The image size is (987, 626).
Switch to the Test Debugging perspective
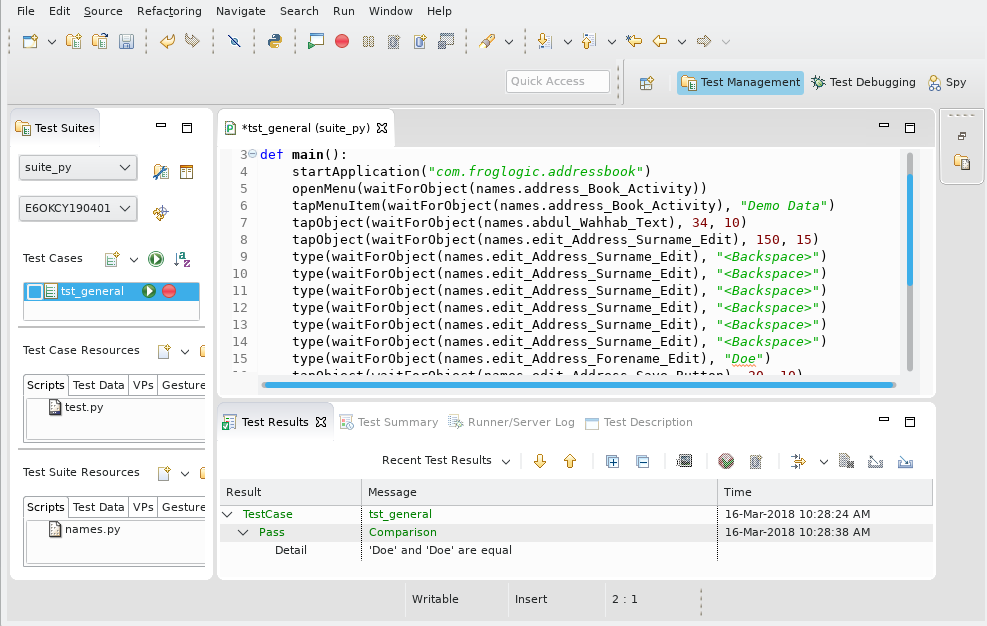[x=863, y=82]
